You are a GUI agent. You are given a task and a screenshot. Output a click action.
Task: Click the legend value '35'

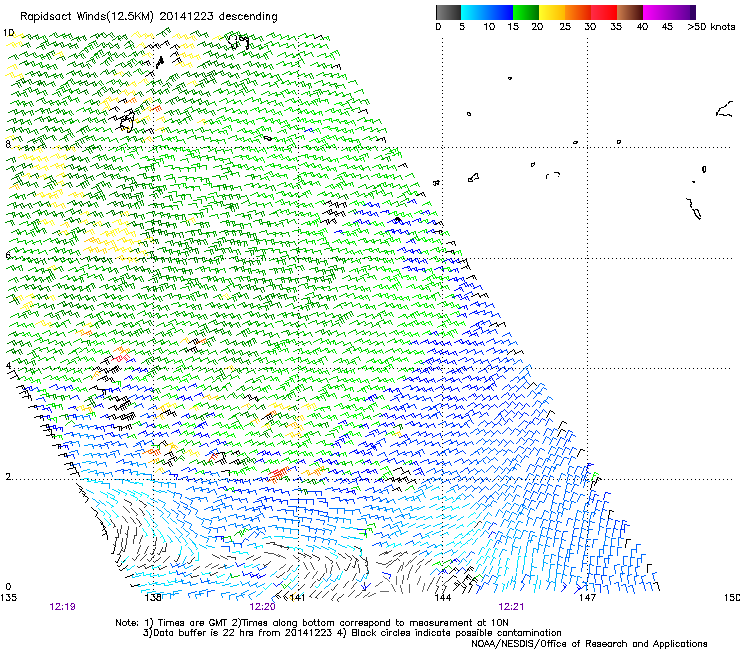(616, 27)
